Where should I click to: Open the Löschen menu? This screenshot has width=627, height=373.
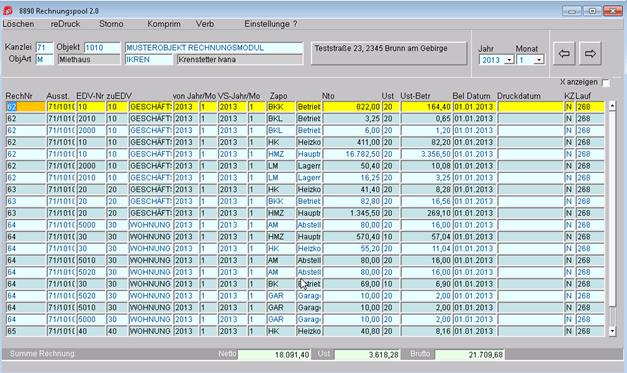(18, 24)
